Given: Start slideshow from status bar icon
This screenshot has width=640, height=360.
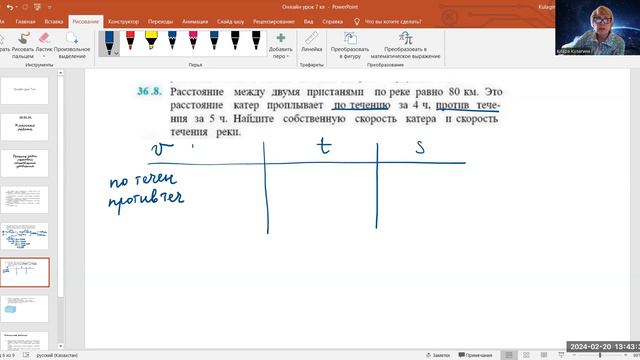Looking at the screenshot, I should coord(561,355).
